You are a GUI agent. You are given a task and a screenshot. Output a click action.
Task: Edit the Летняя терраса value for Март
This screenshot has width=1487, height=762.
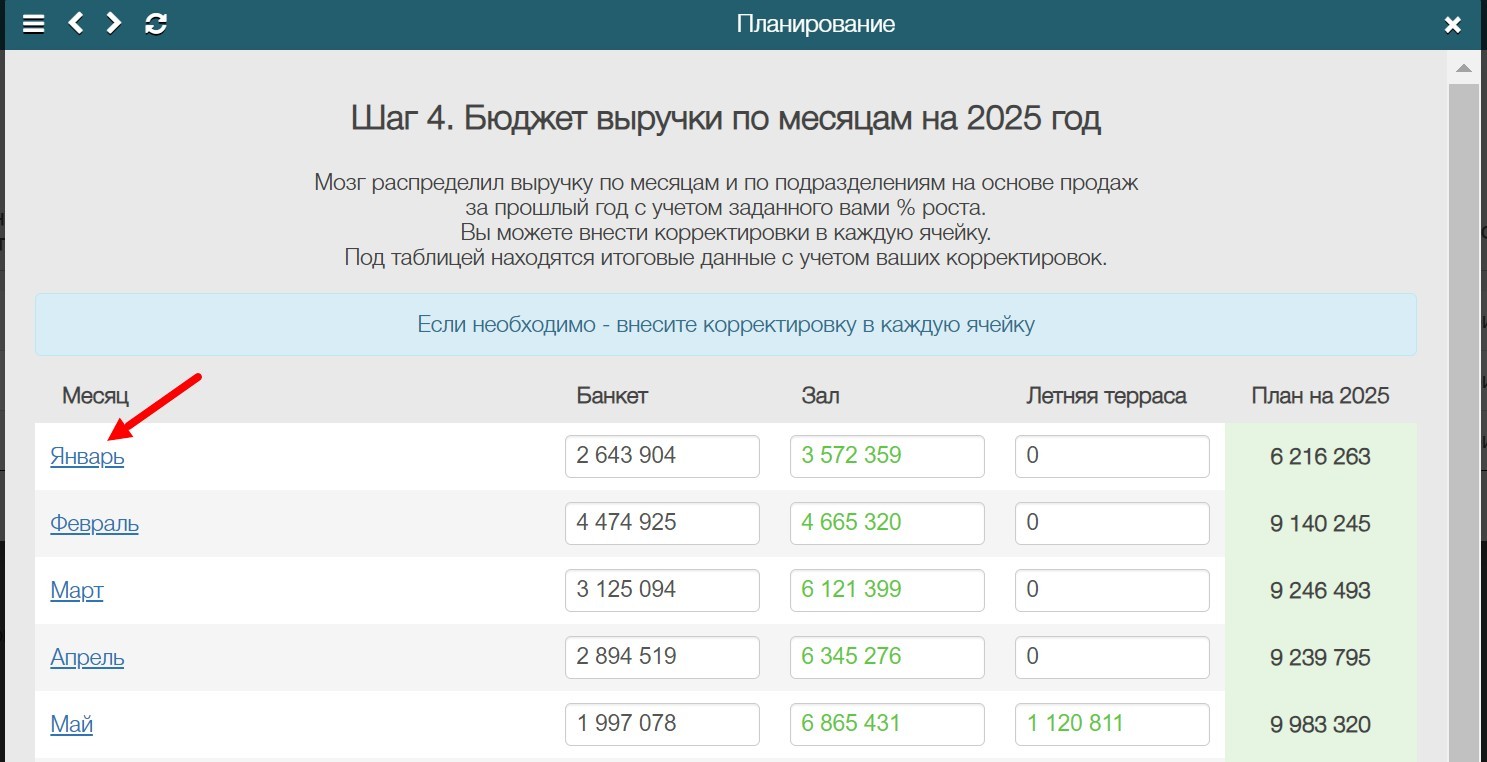point(1112,590)
